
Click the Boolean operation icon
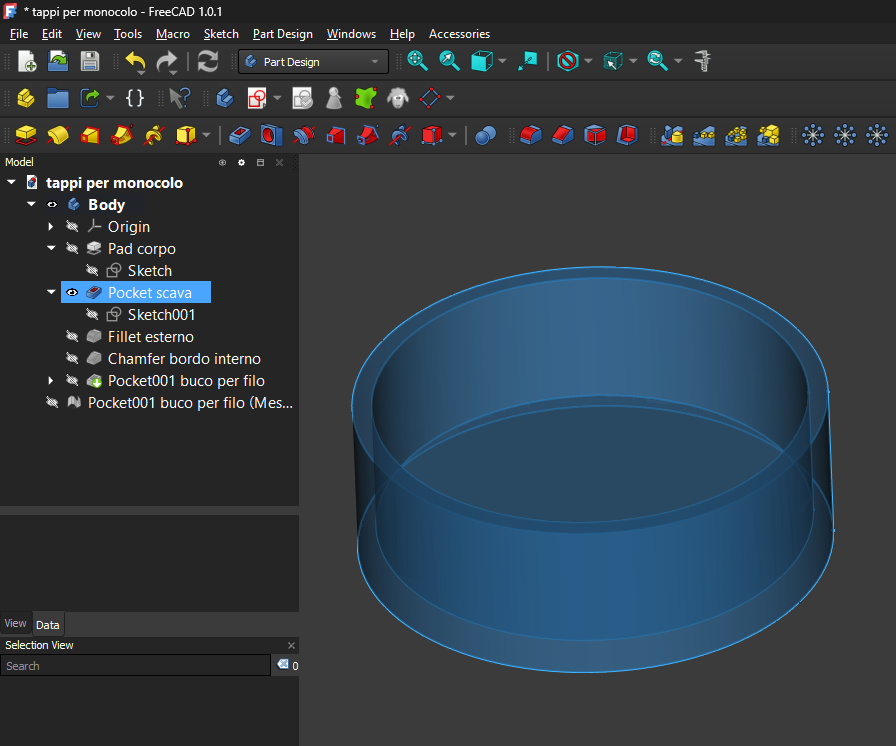tap(486, 135)
